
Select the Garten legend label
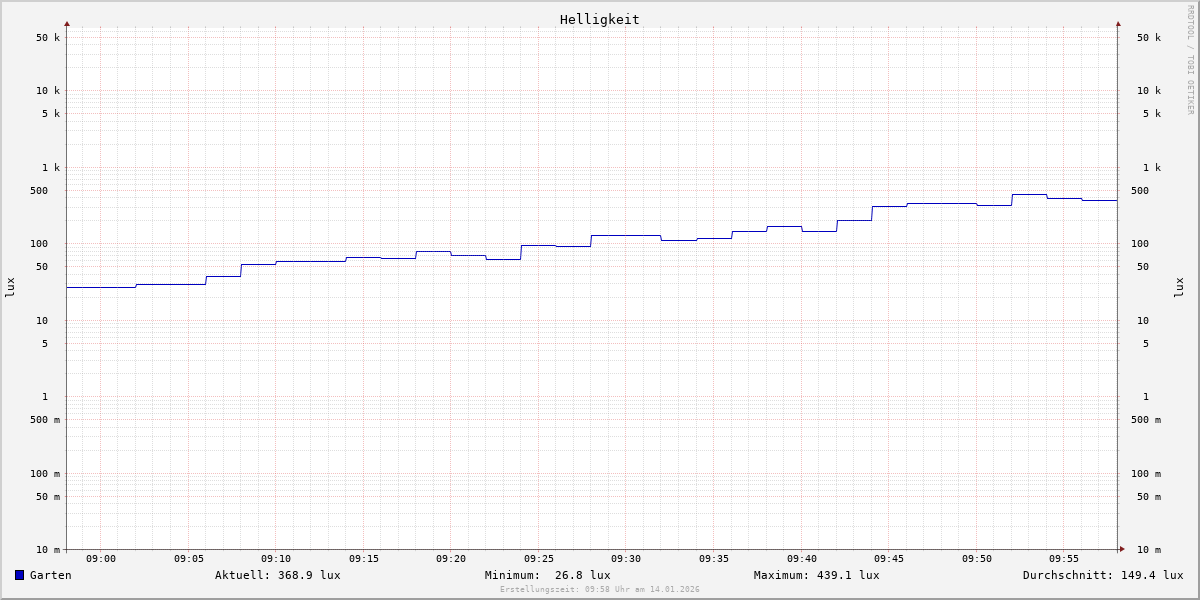(51, 575)
